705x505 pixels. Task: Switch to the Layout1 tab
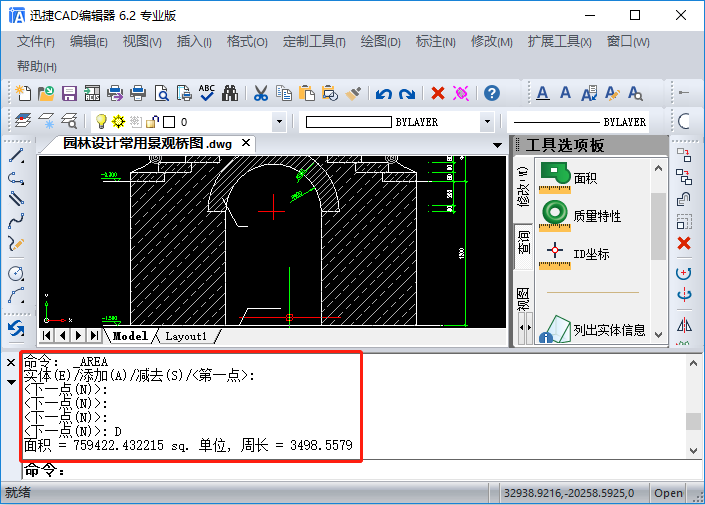point(186,336)
